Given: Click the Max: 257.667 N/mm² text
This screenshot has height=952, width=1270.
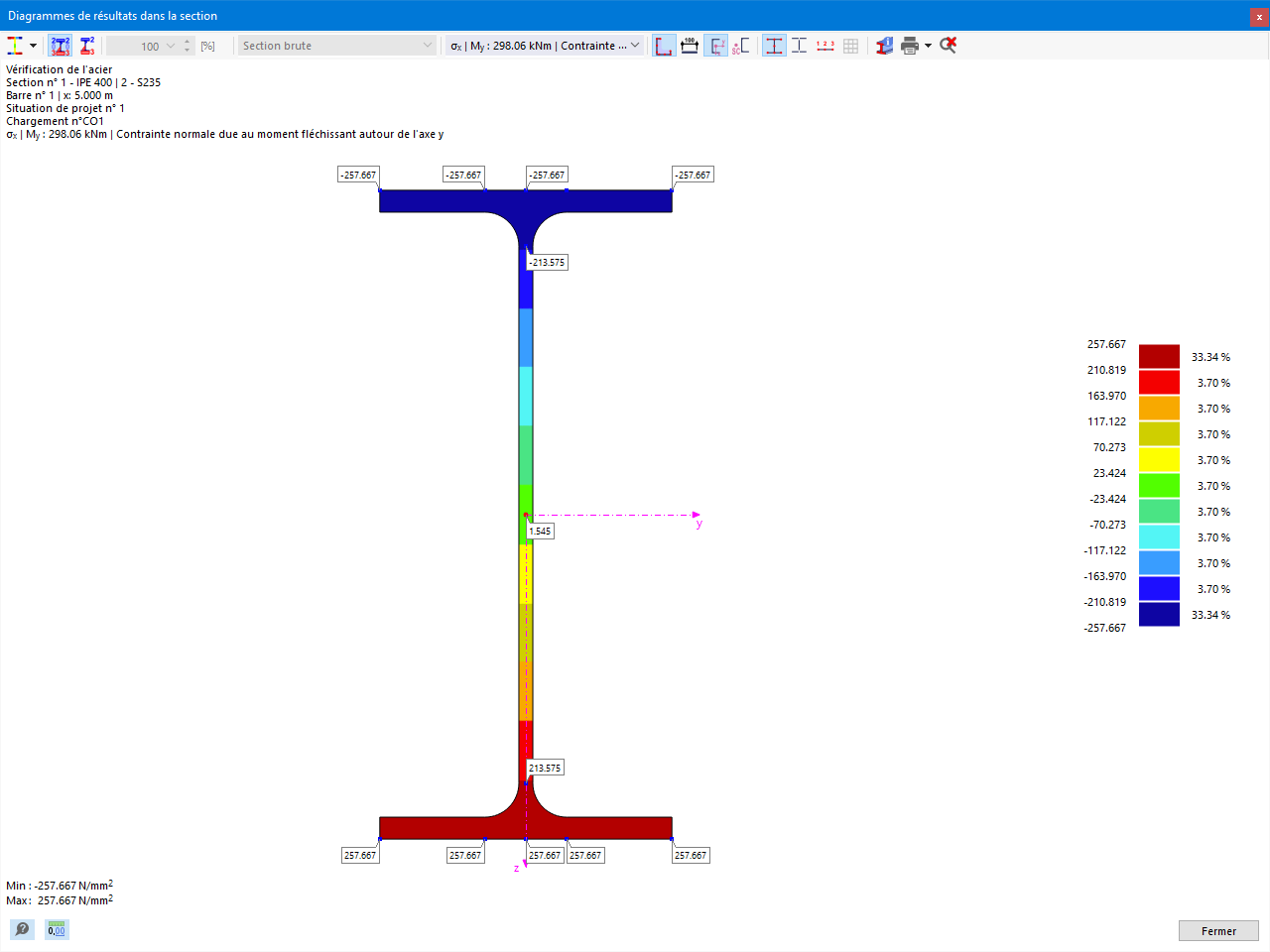Looking at the screenshot, I should (x=60, y=900).
